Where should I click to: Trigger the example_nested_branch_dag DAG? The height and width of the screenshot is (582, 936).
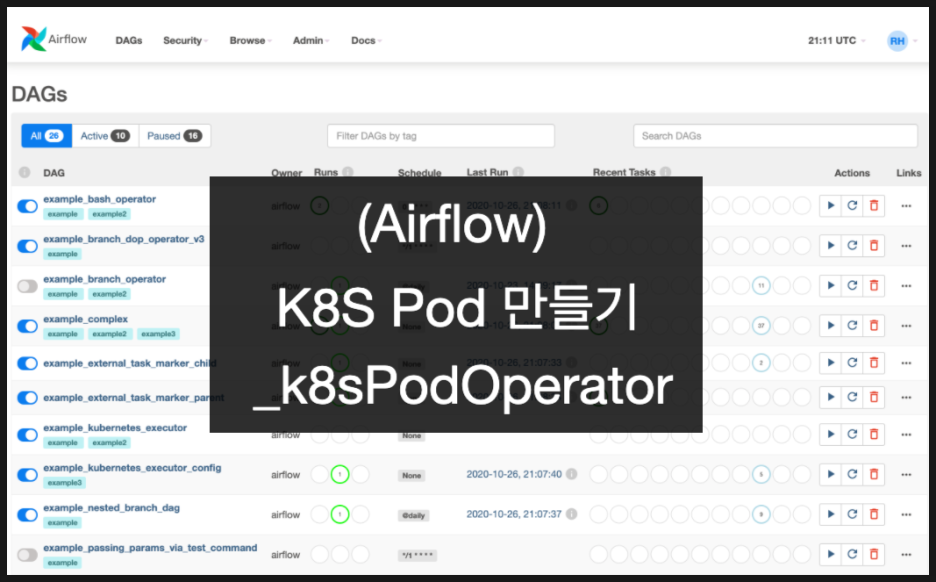pos(830,515)
